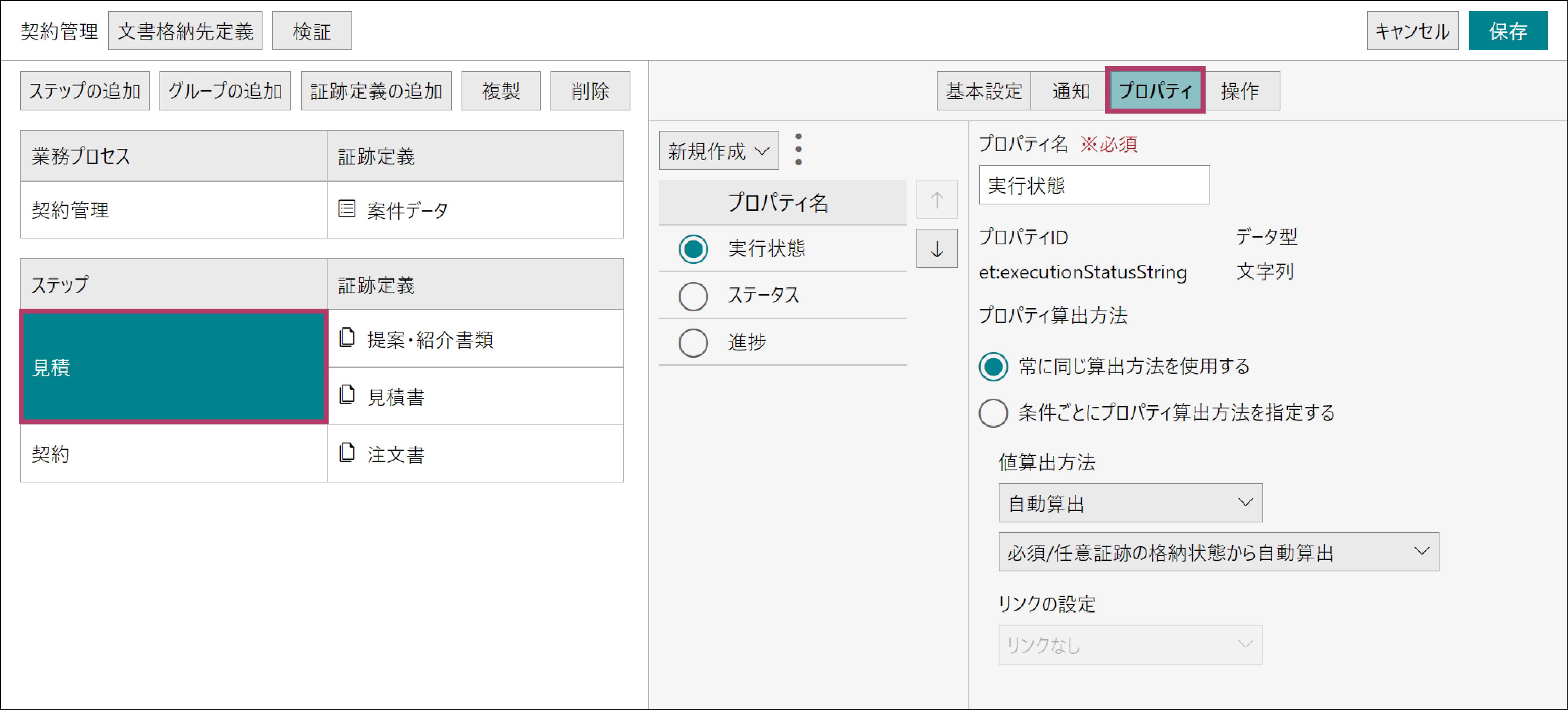Click the キャンセル button
This screenshot has width=1568, height=710.
click(x=1412, y=31)
